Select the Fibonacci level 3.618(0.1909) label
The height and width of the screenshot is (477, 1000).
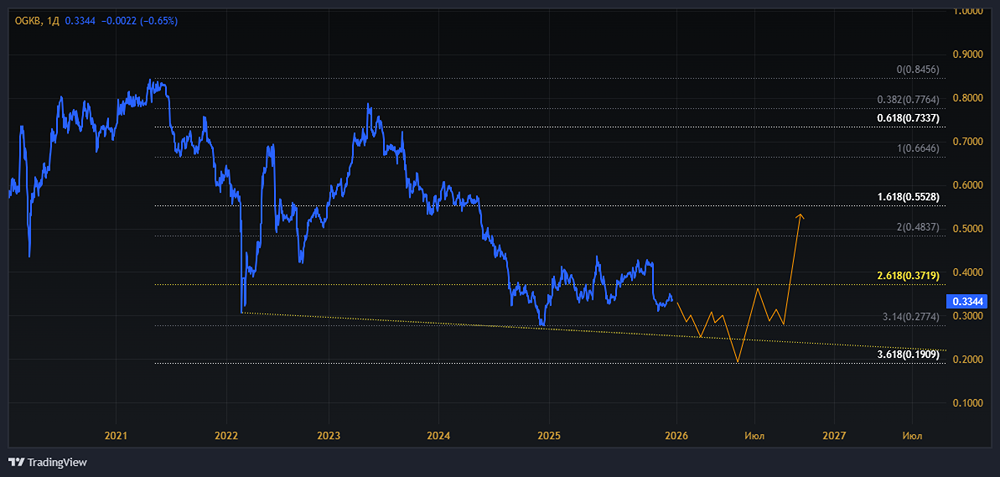click(908, 355)
